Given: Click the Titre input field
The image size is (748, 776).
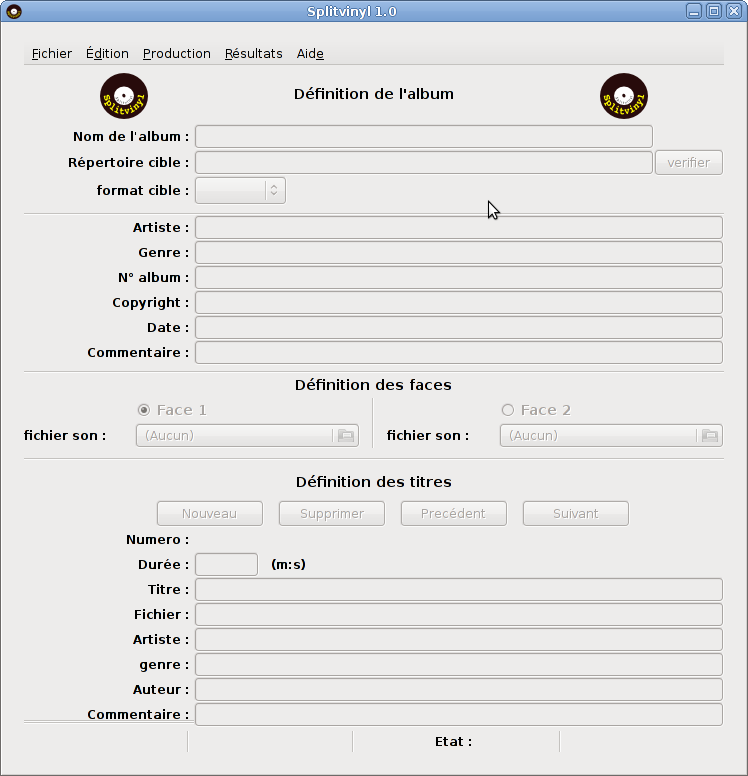Looking at the screenshot, I should click(x=459, y=589).
